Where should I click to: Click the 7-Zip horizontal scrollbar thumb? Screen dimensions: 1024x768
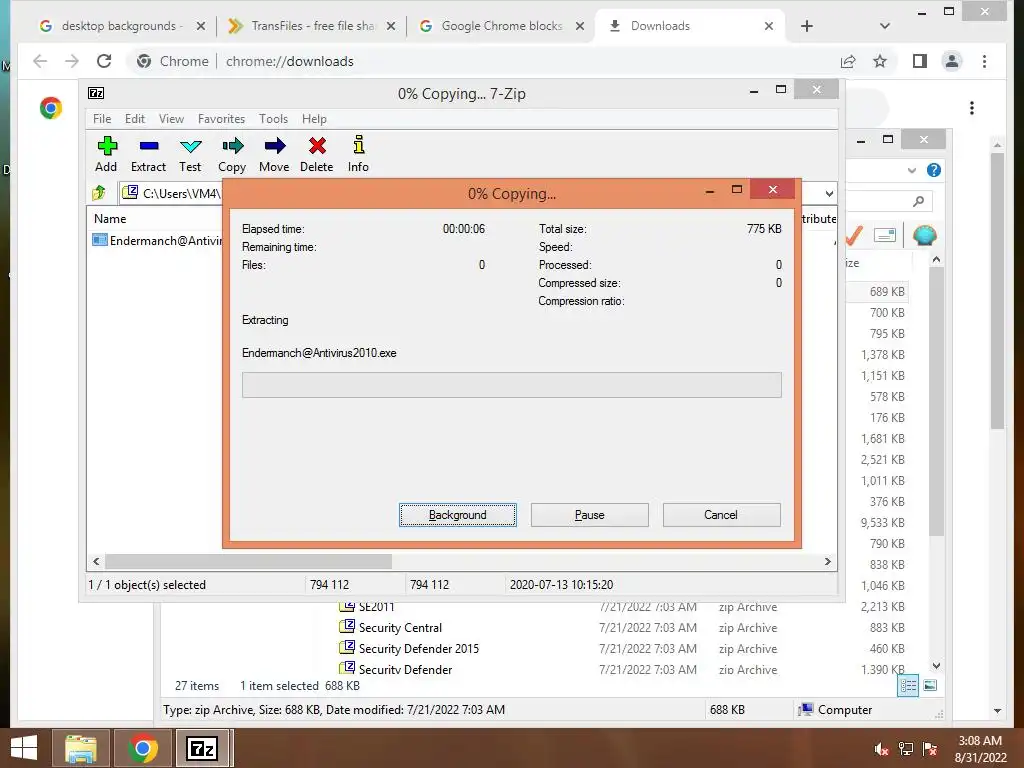click(x=248, y=562)
